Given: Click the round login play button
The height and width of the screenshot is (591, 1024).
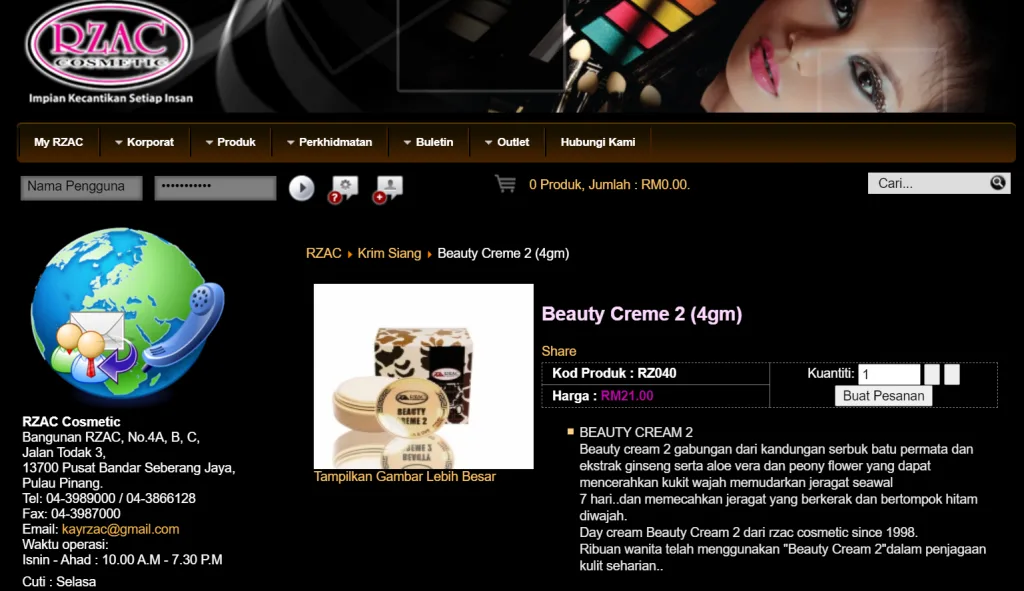Looking at the screenshot, I should coord(302,188).
